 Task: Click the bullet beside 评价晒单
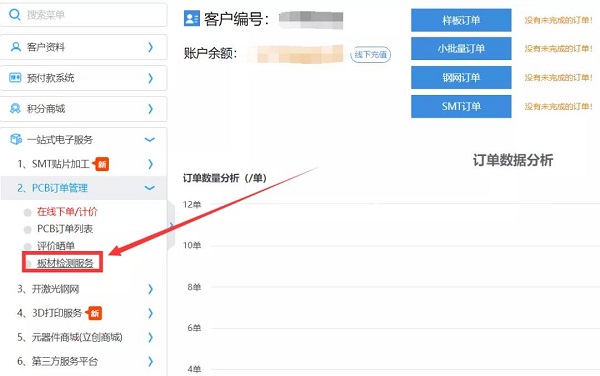(x=28, y=246)
